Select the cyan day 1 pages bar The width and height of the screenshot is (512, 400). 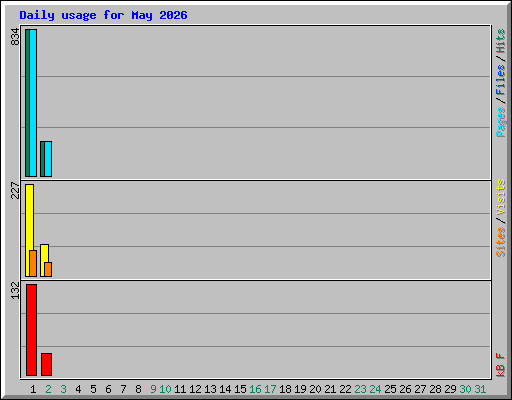33,103
